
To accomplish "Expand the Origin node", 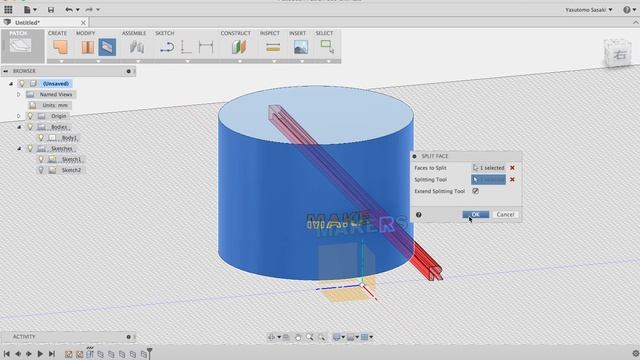I will [19, 116].
